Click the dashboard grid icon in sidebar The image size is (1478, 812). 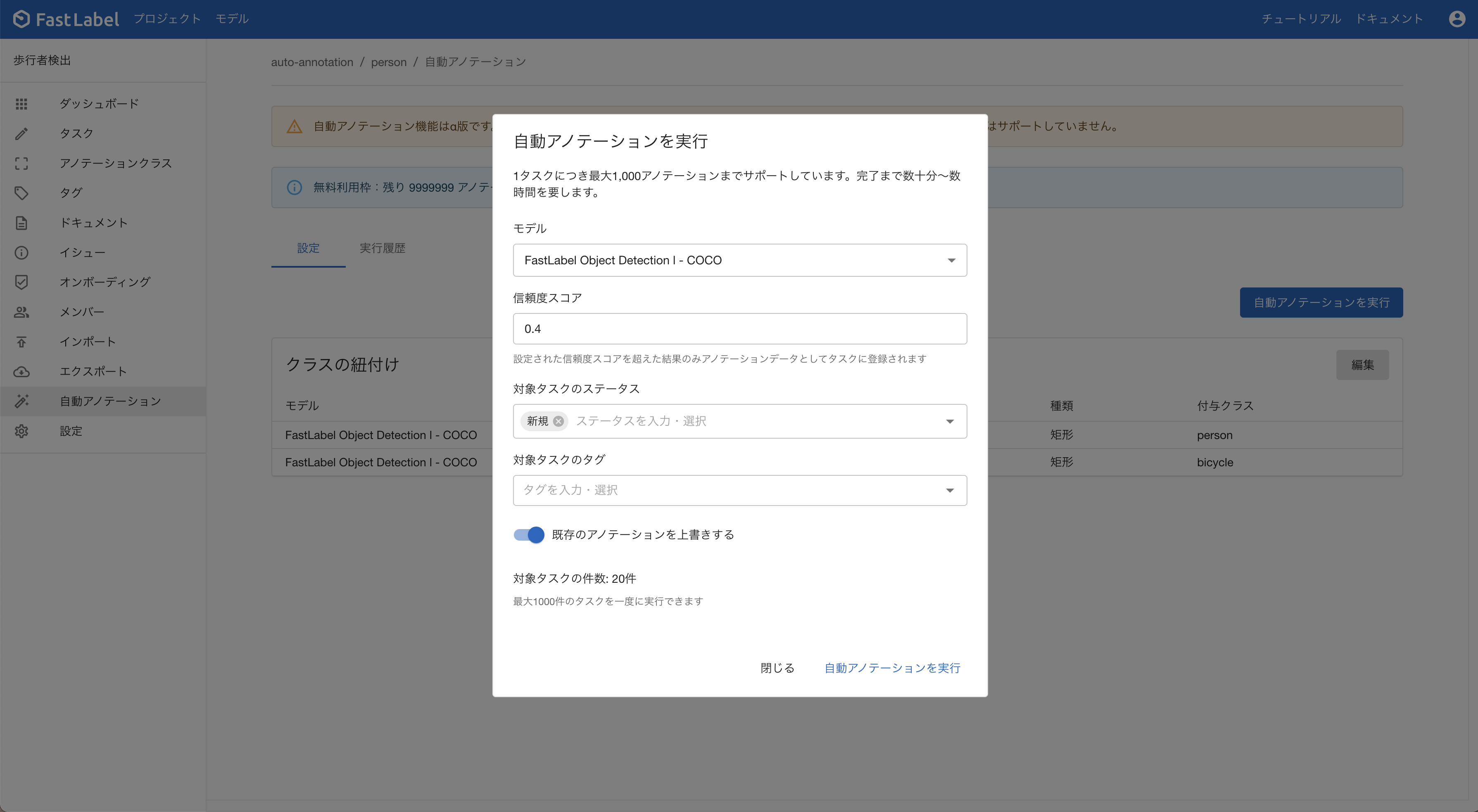coord(21,104)
